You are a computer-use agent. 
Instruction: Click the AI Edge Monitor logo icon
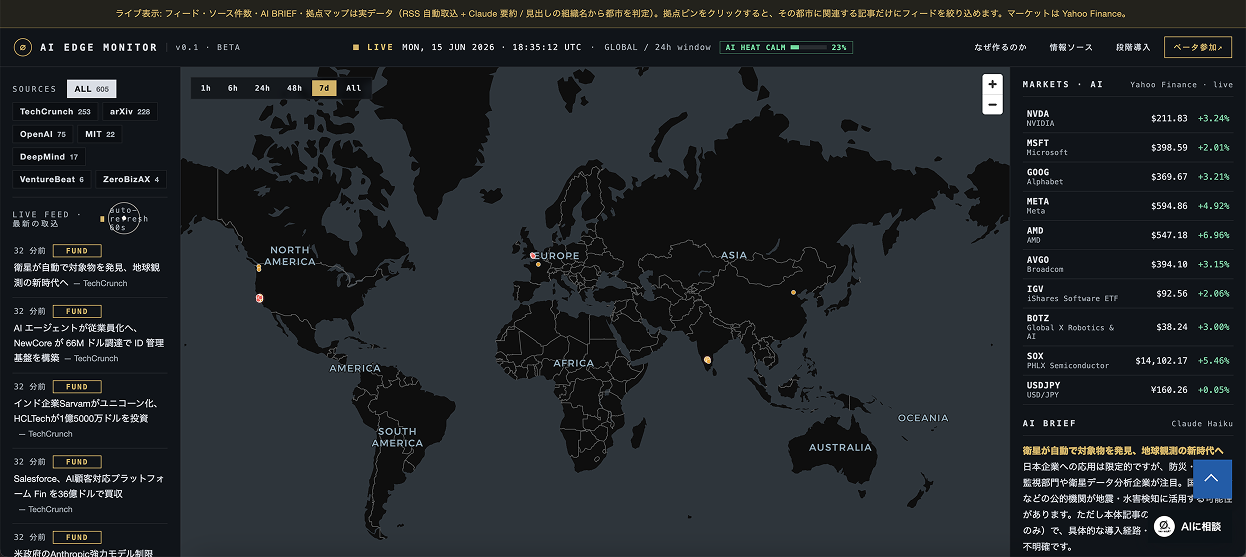pos(22,47)
